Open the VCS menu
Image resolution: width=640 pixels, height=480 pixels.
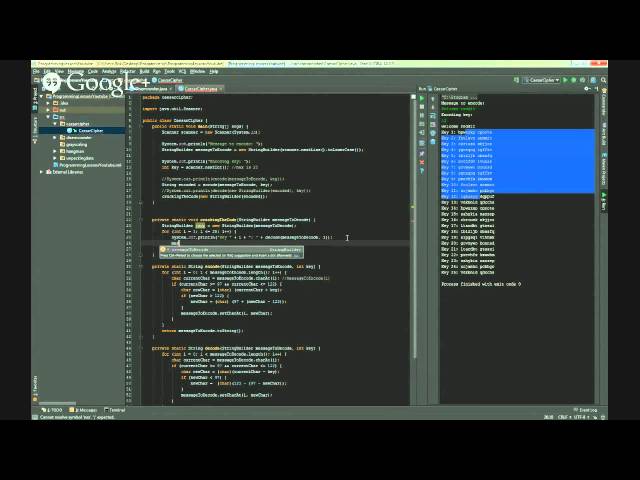click(182, 71)
